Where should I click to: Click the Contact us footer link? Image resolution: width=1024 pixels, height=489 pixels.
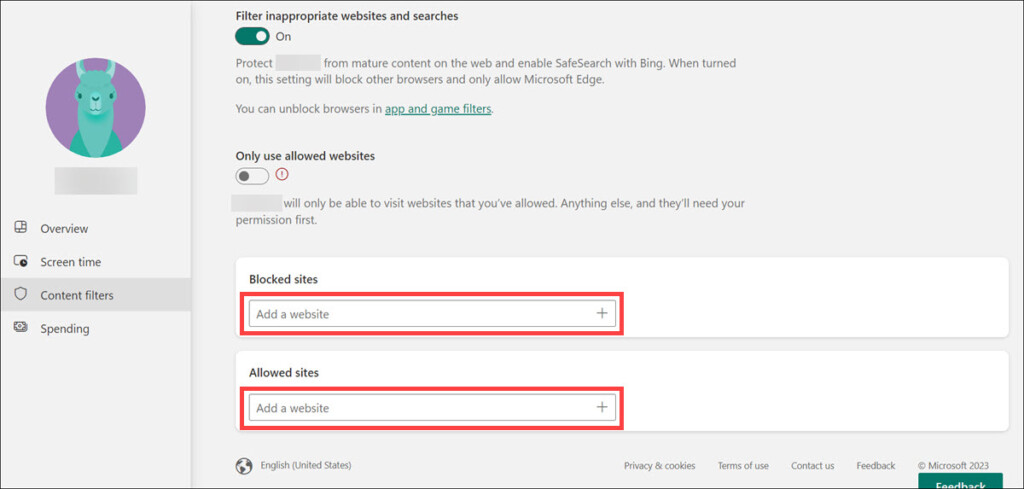[812, 466]
